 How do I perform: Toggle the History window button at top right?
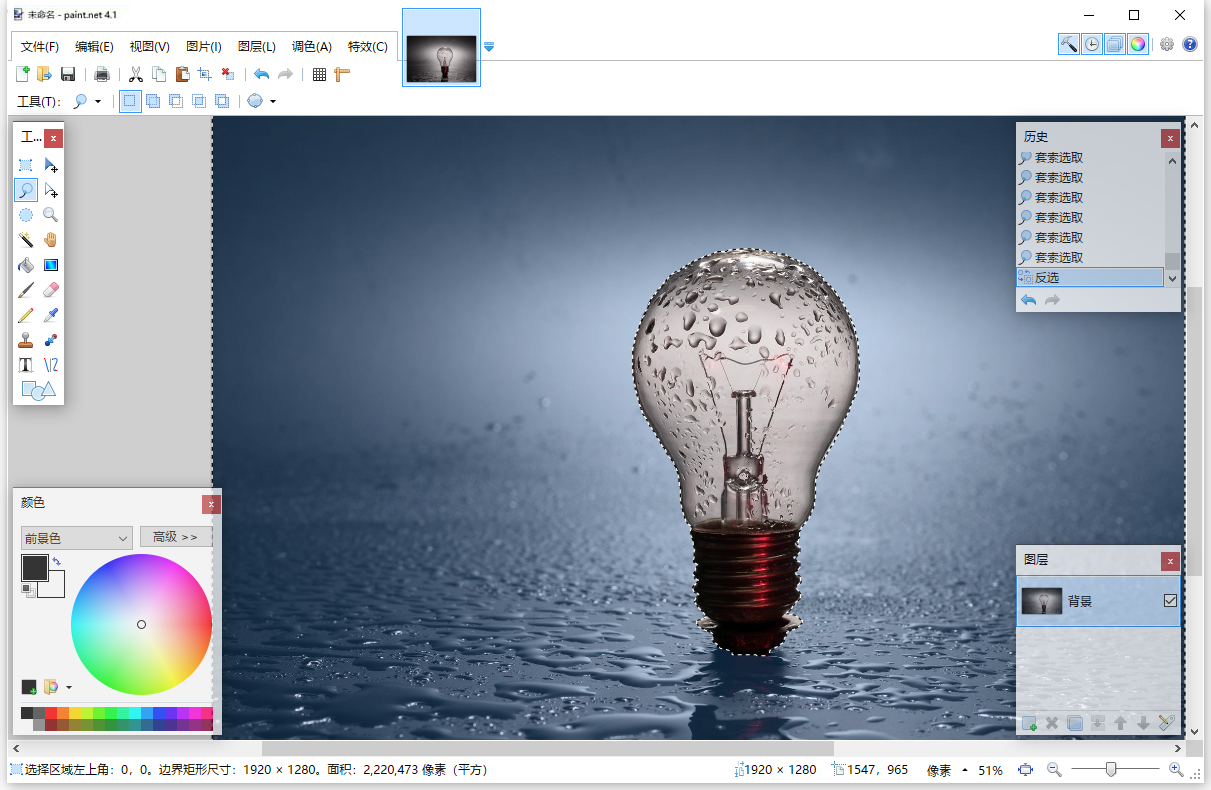coord(1091,44)
